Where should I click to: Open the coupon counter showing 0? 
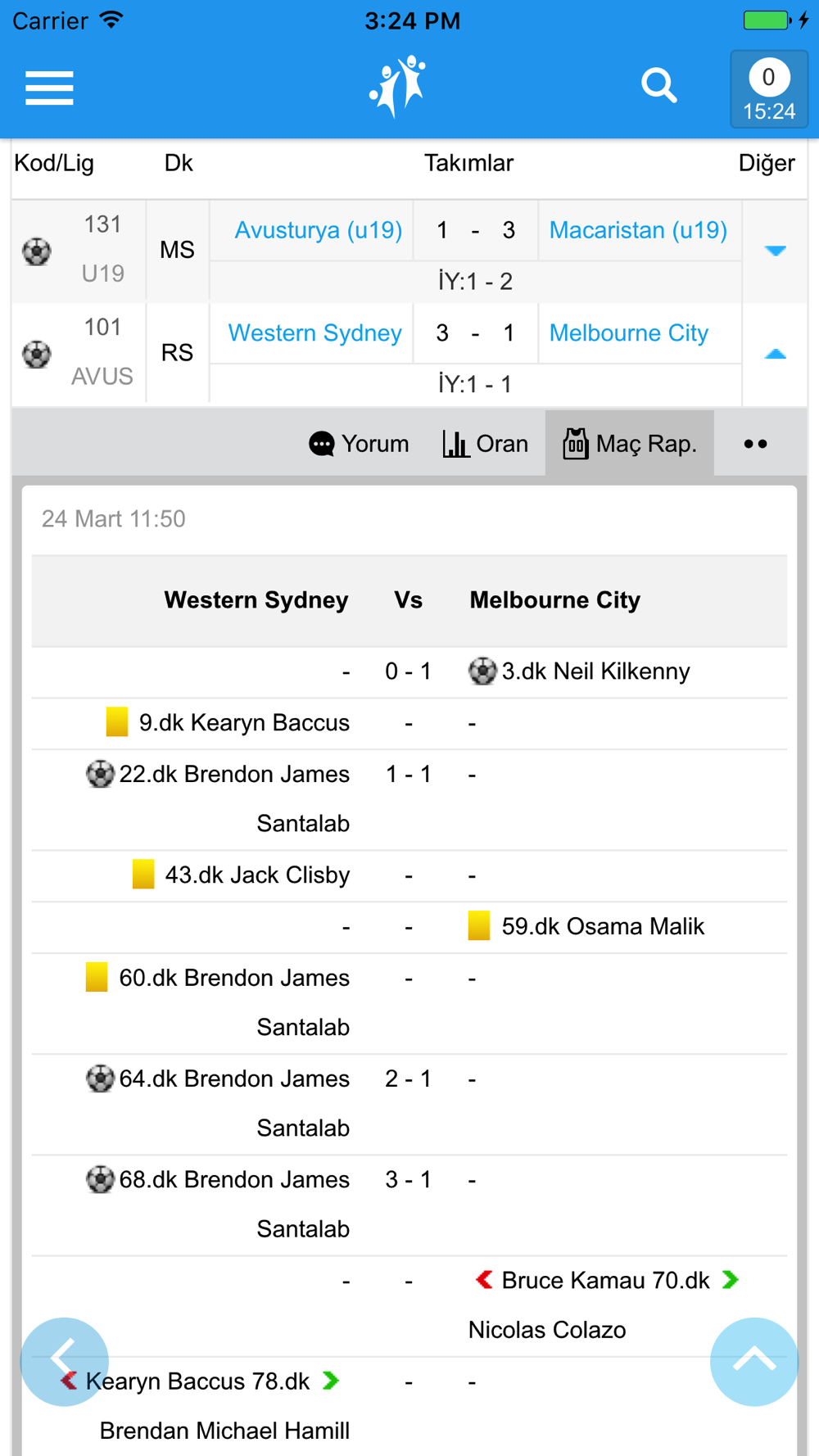768,89
